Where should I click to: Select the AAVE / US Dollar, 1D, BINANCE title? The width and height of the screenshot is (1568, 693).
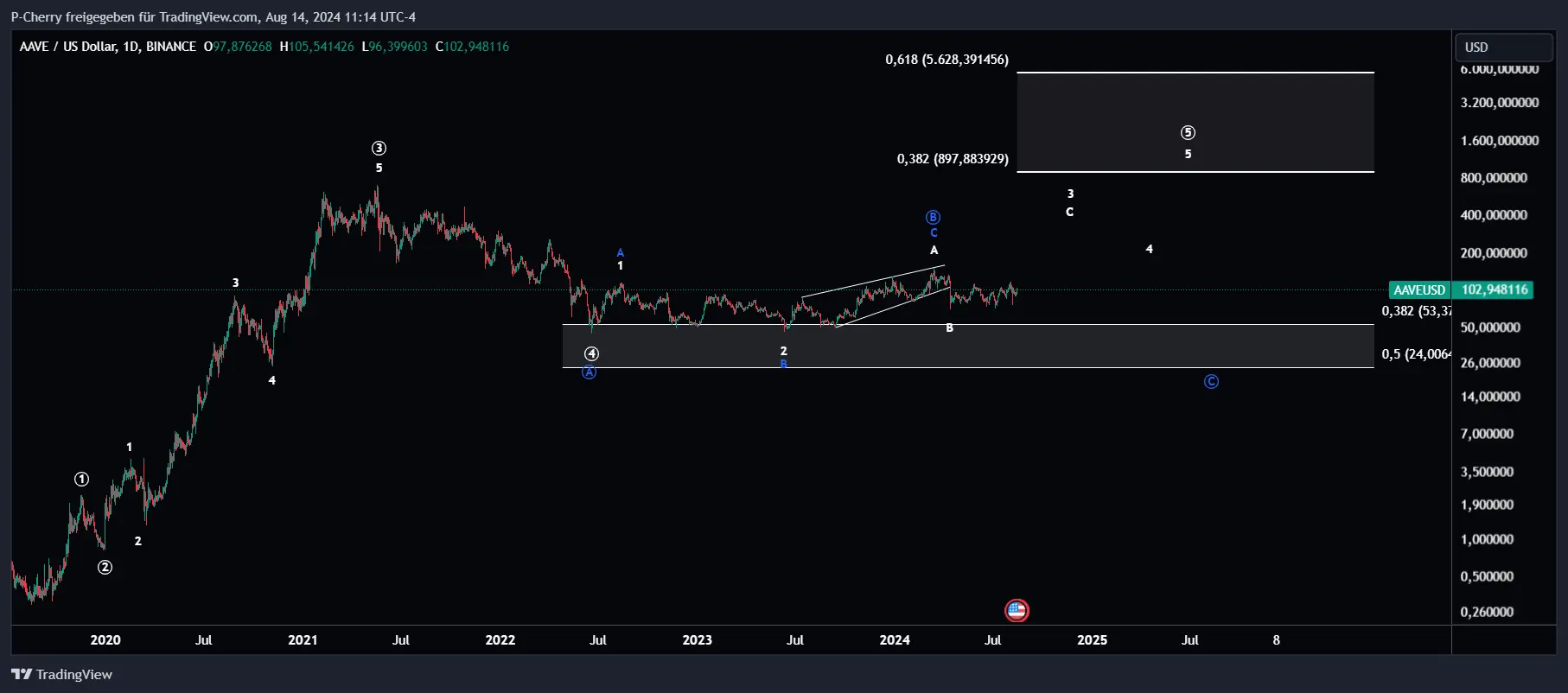click(108, 47)
